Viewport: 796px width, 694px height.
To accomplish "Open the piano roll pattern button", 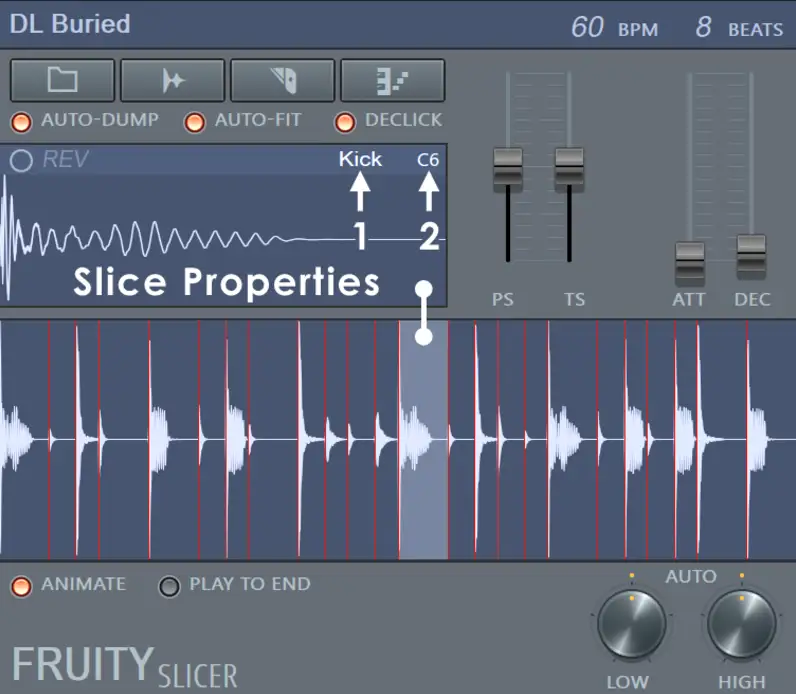I will (392, 80).
